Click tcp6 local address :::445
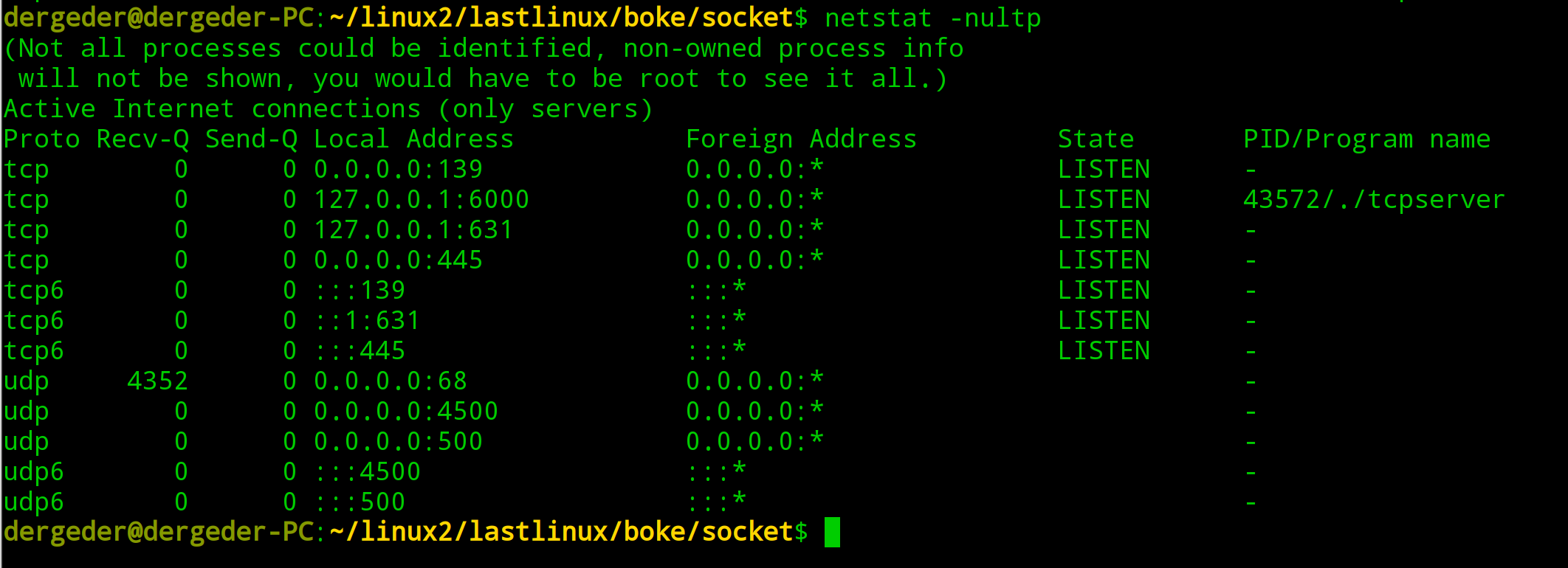The width and height of the screenshot is (1568, 568). [360, 351]
